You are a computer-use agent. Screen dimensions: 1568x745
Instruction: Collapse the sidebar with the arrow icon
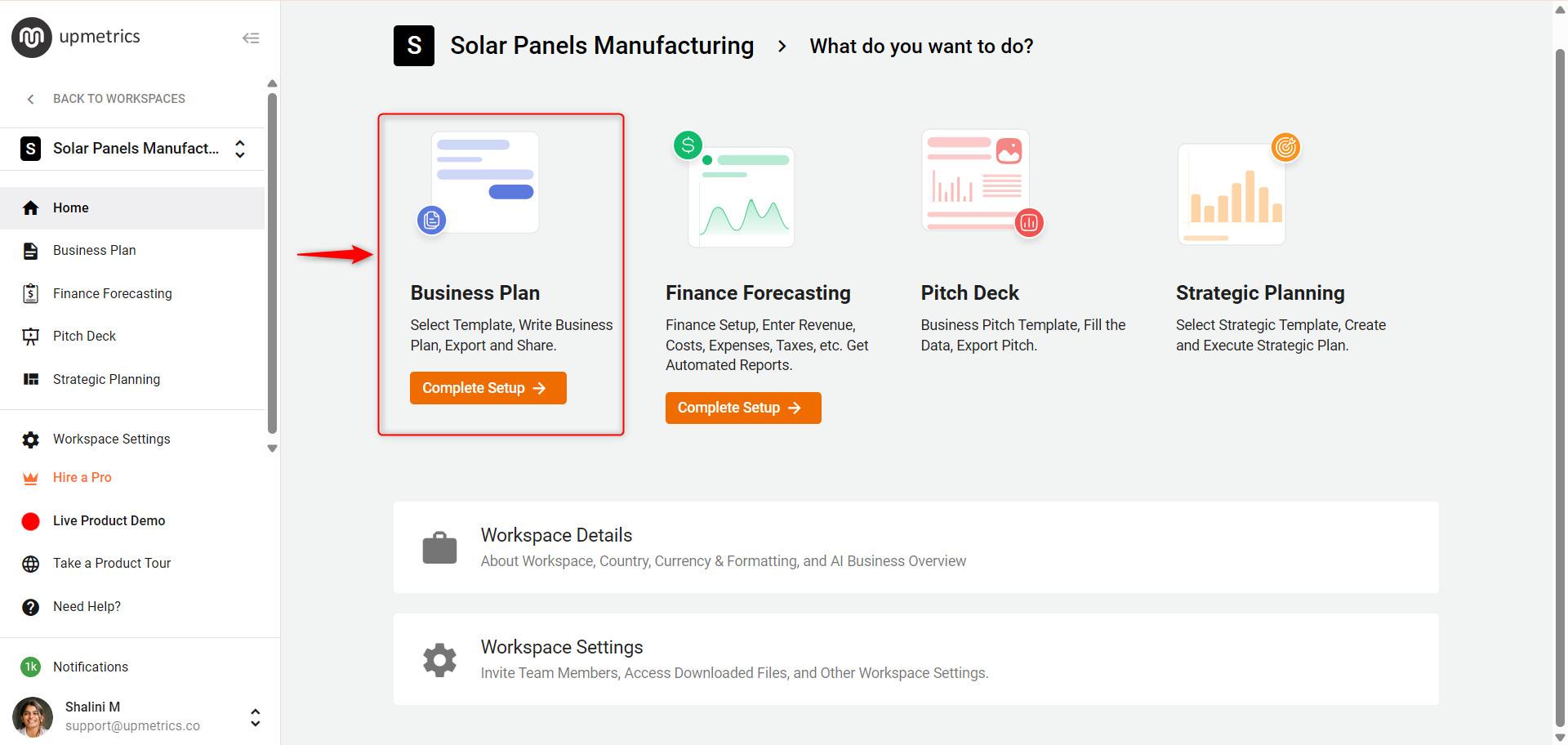(x=251, y=38)
